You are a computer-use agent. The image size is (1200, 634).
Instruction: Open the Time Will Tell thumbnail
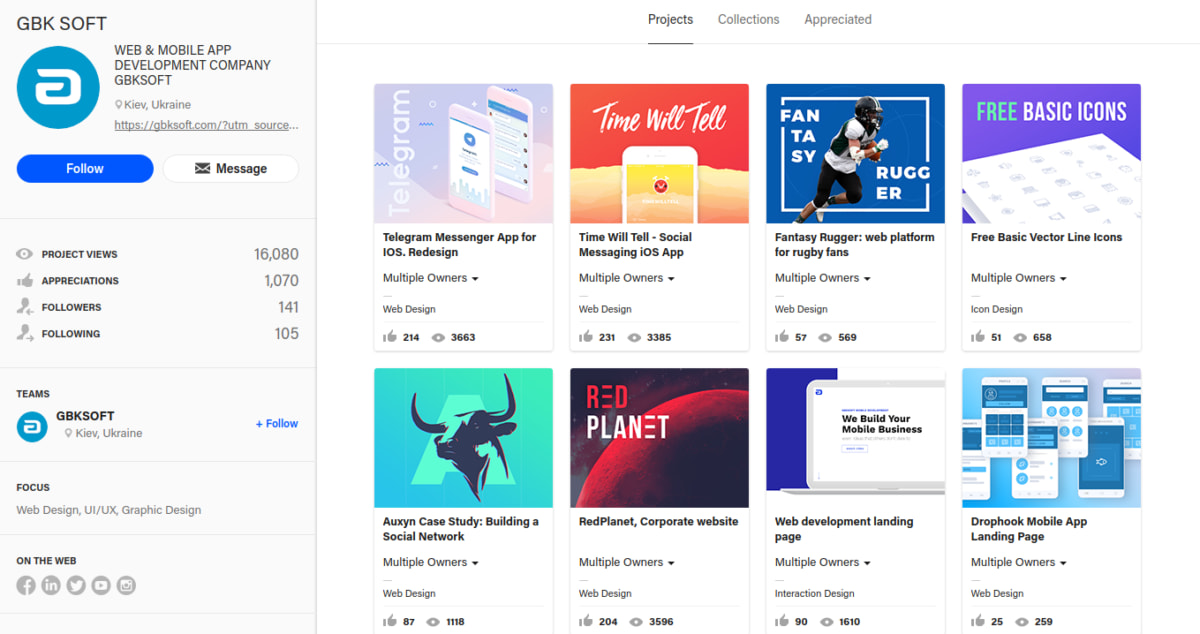[x=659, y=153]
